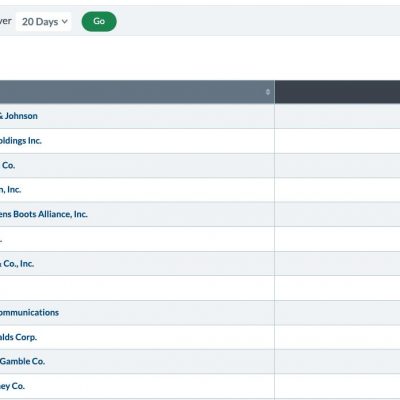Click the sort arrows in the header
The width and height of the screenshot is (400, 400).
point(268,92)
